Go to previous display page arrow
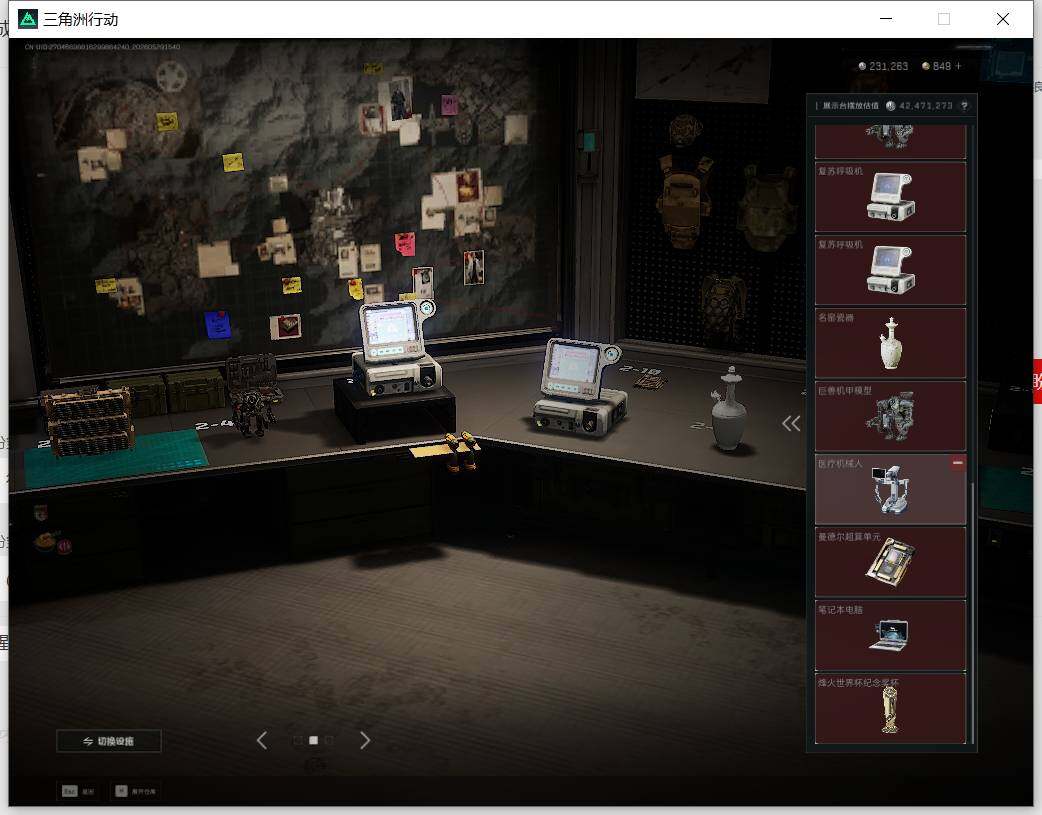Viewport: 1042px width, 815px height. point(262,740)
